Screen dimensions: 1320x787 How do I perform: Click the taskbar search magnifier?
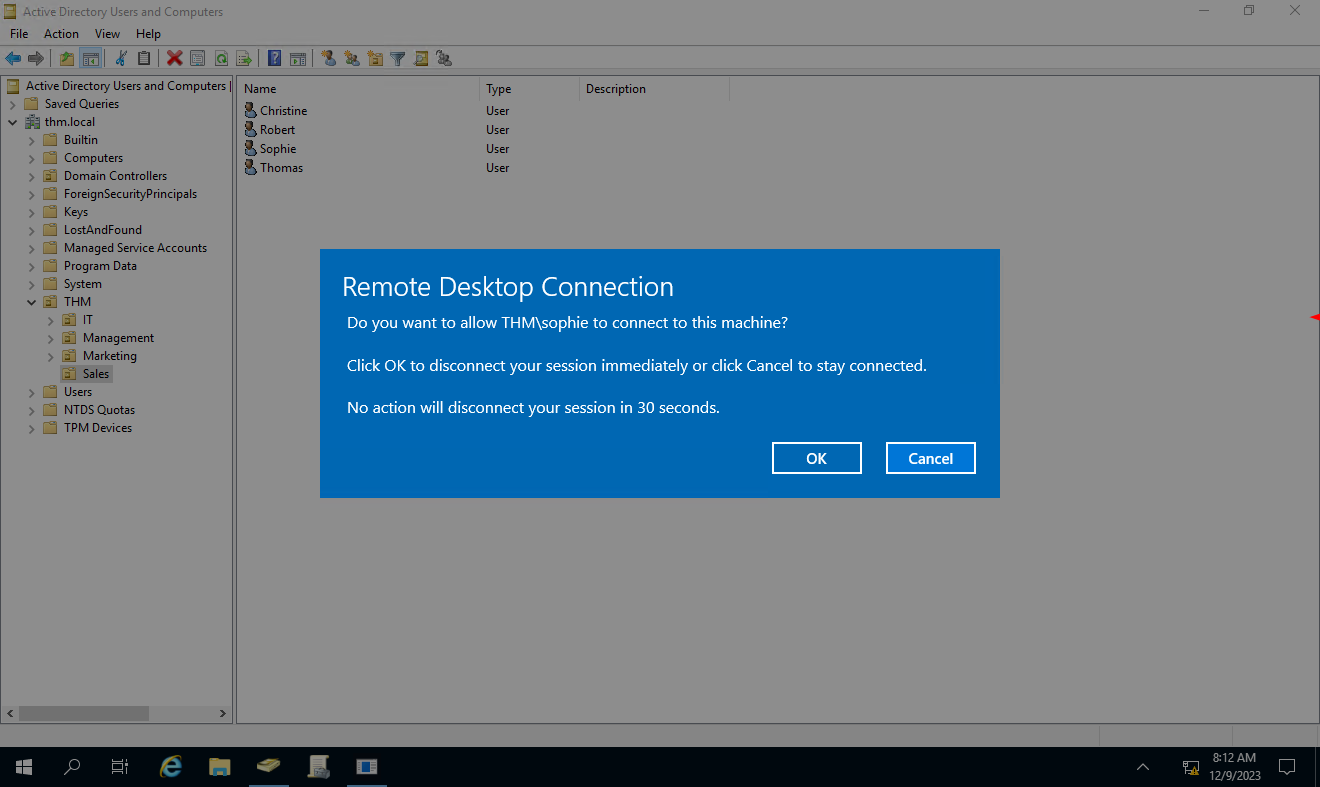pyautogui.click(x=72, y=767)
